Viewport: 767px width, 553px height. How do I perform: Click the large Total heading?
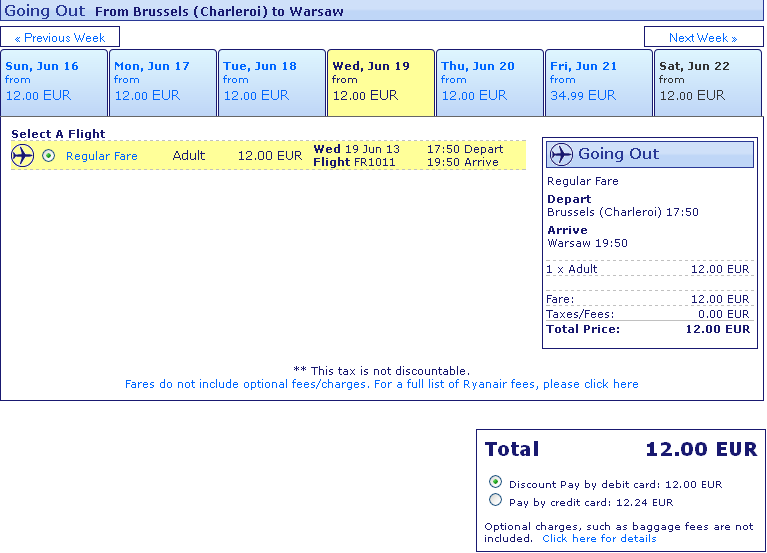coord(512,449)
